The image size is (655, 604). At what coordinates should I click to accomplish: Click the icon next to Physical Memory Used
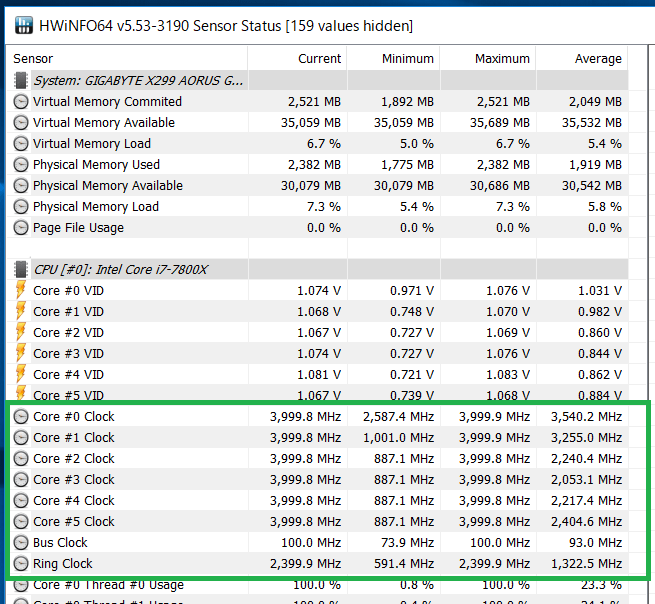click(21, 165)
